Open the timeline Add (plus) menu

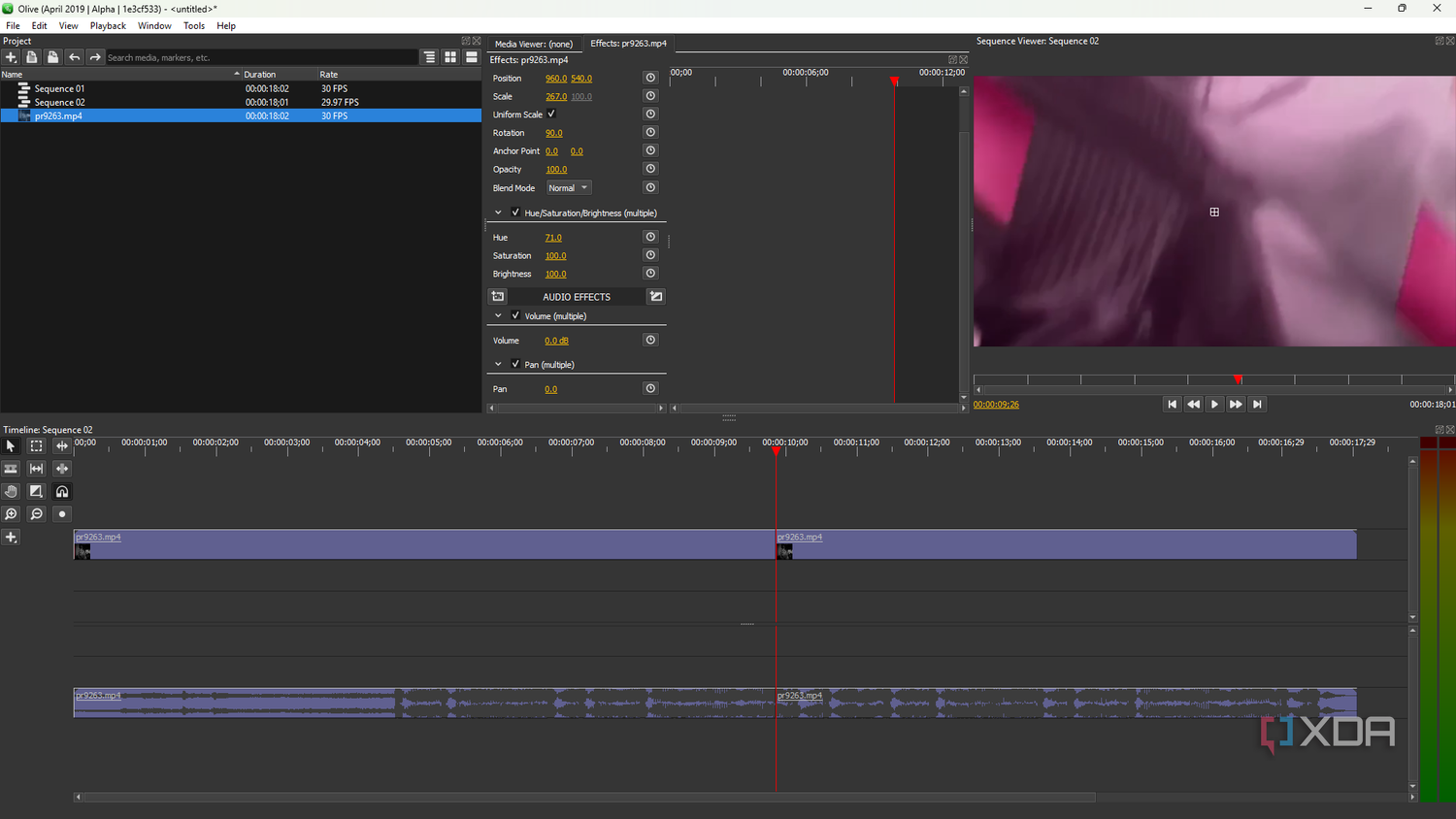pos(11,538)
